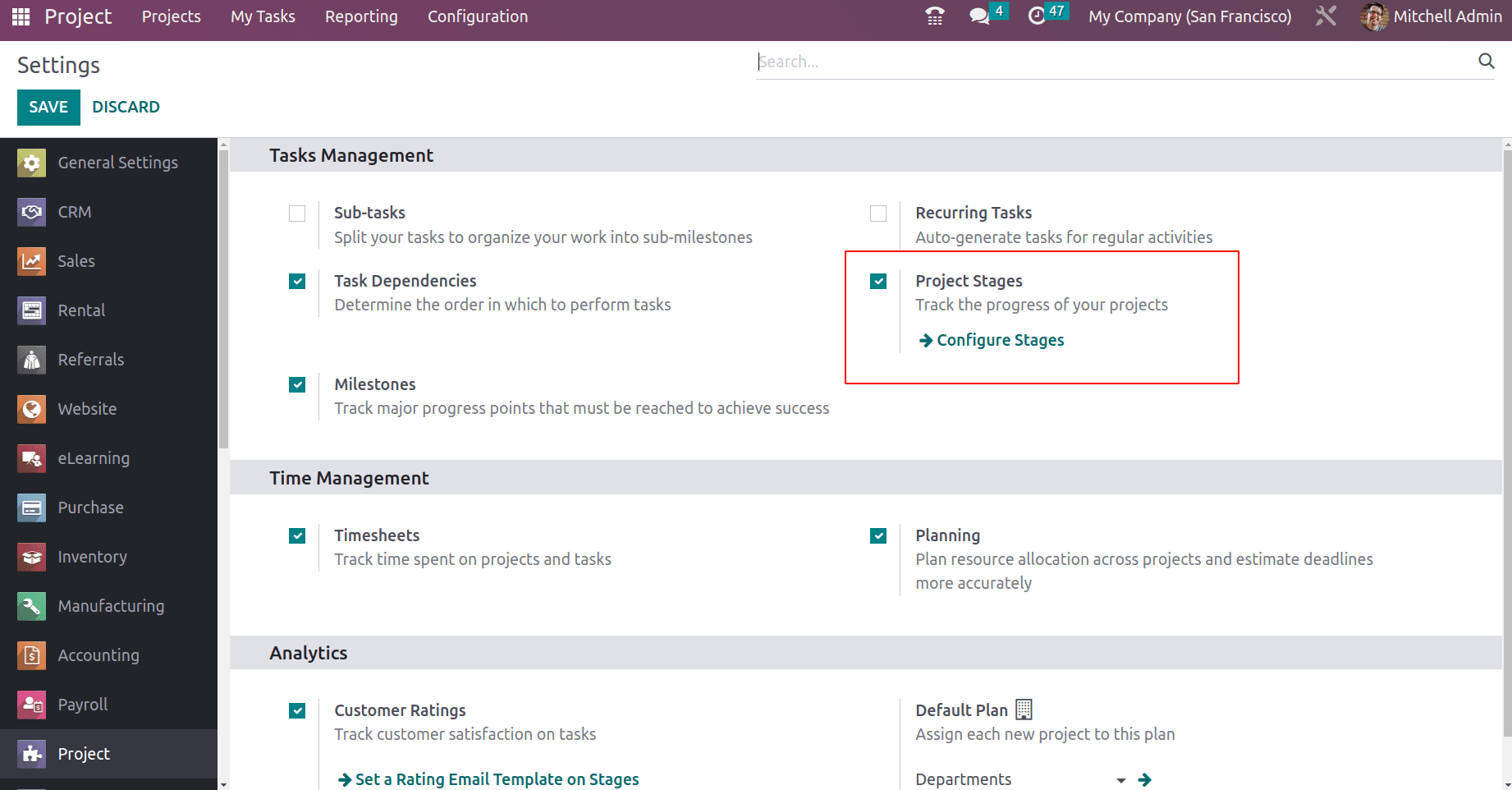Viewport: 1512px width, 790px height.
Task: Open the My Company (San Francisco) switcher
Action: click(1189, 16)
